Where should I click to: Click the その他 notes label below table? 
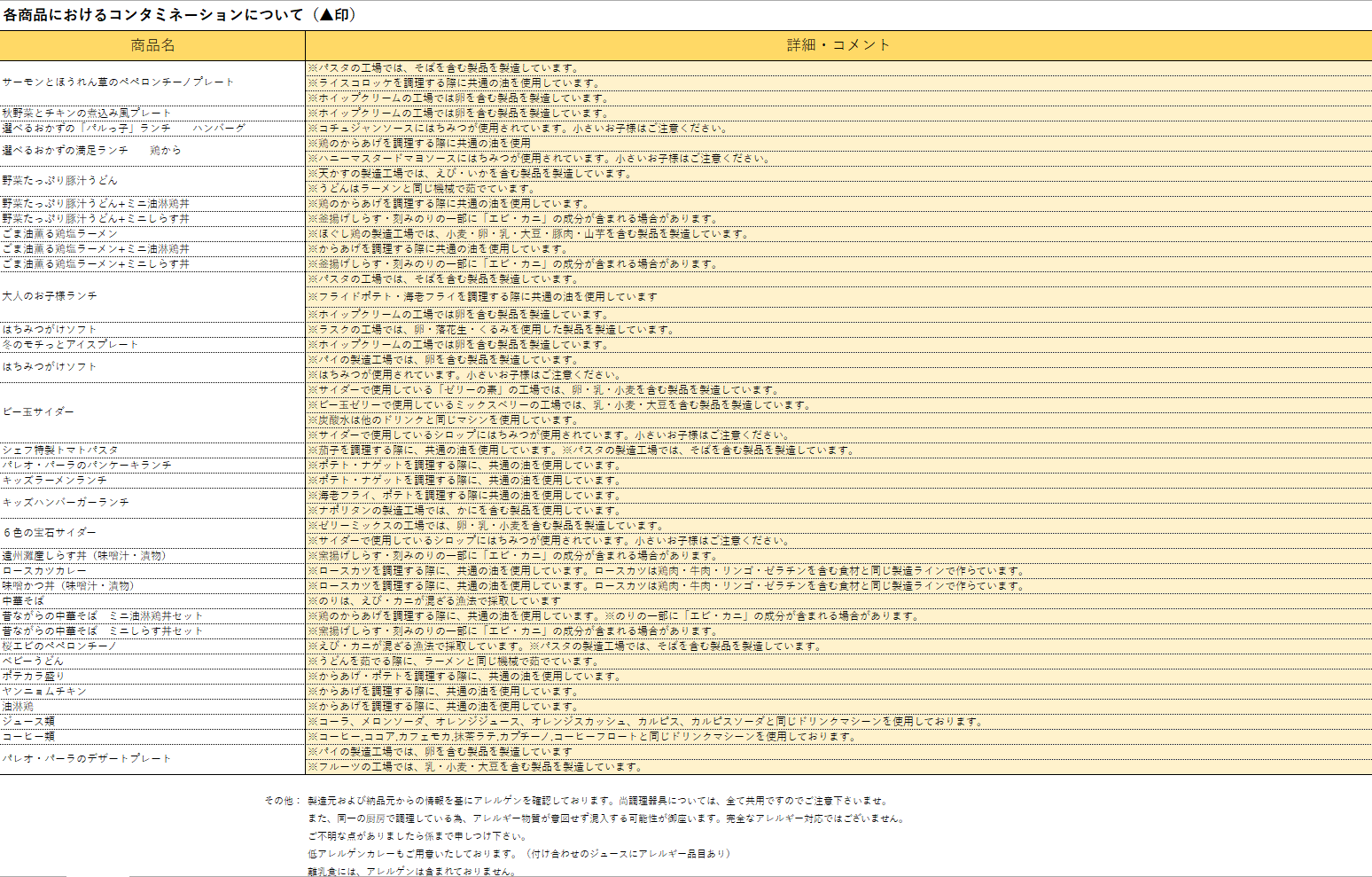[x=283, y=801]
